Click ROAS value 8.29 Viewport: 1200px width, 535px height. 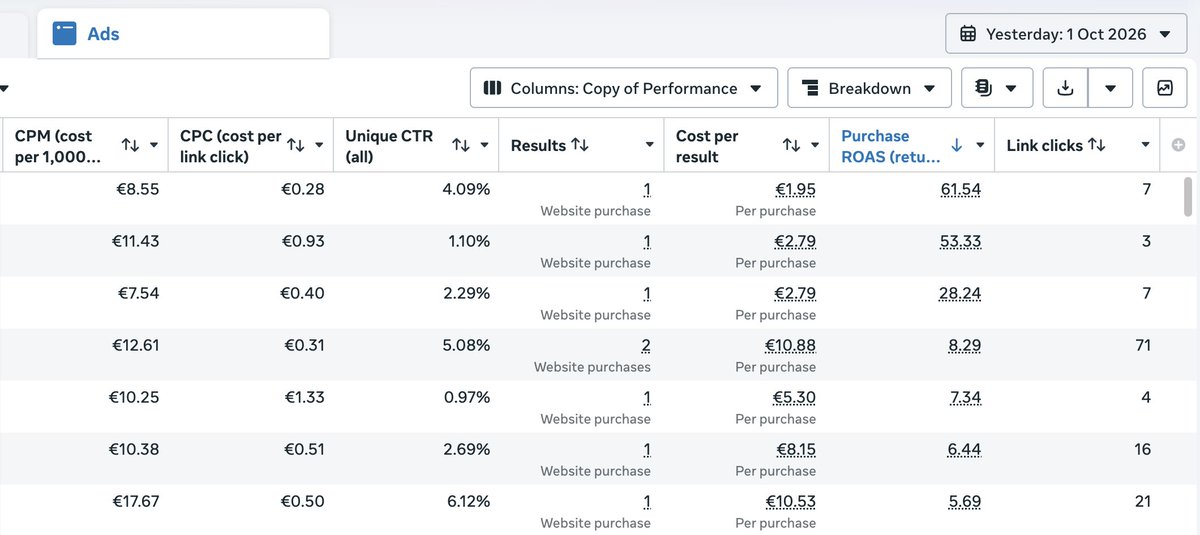click(x=965, y=346)
